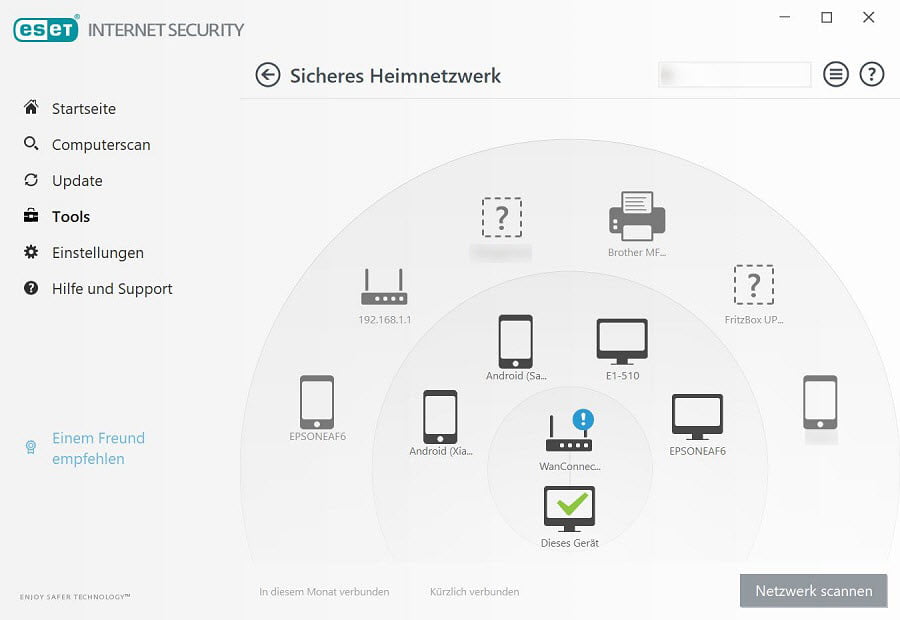The width and height of the screenshot is (900, 620).
Task: Select the EPSONEAF6 monitor device icon
Action: click(697, 417)
